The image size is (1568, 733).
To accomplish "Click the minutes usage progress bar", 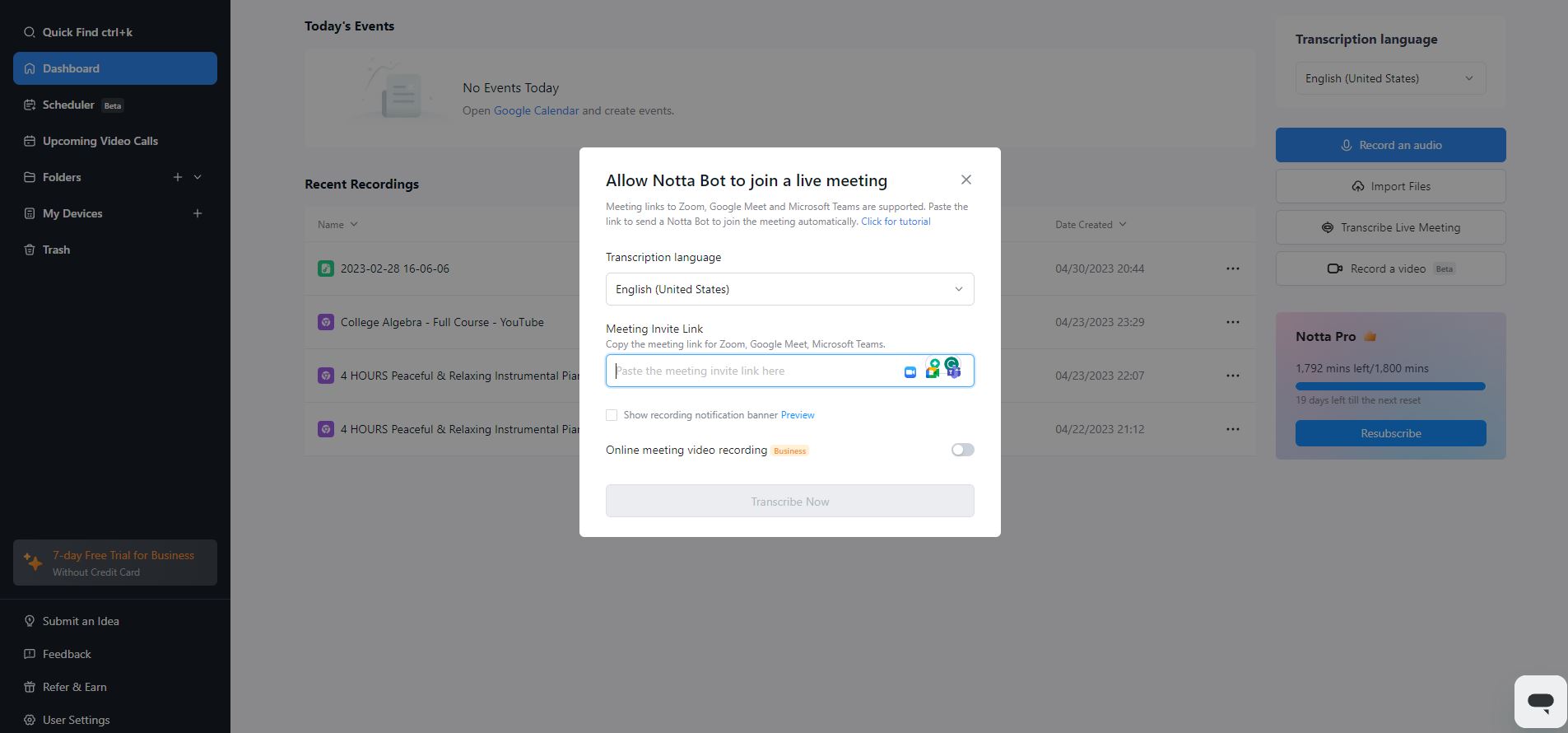I will pos(1390,386).
